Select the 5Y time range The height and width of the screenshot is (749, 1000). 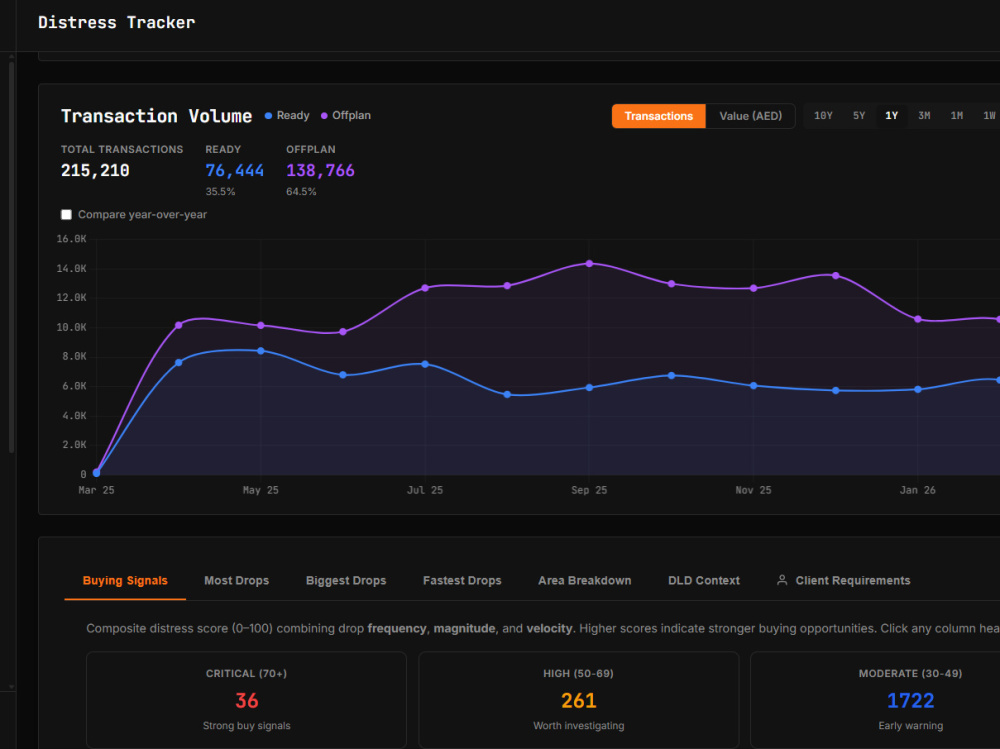point(858,116)
